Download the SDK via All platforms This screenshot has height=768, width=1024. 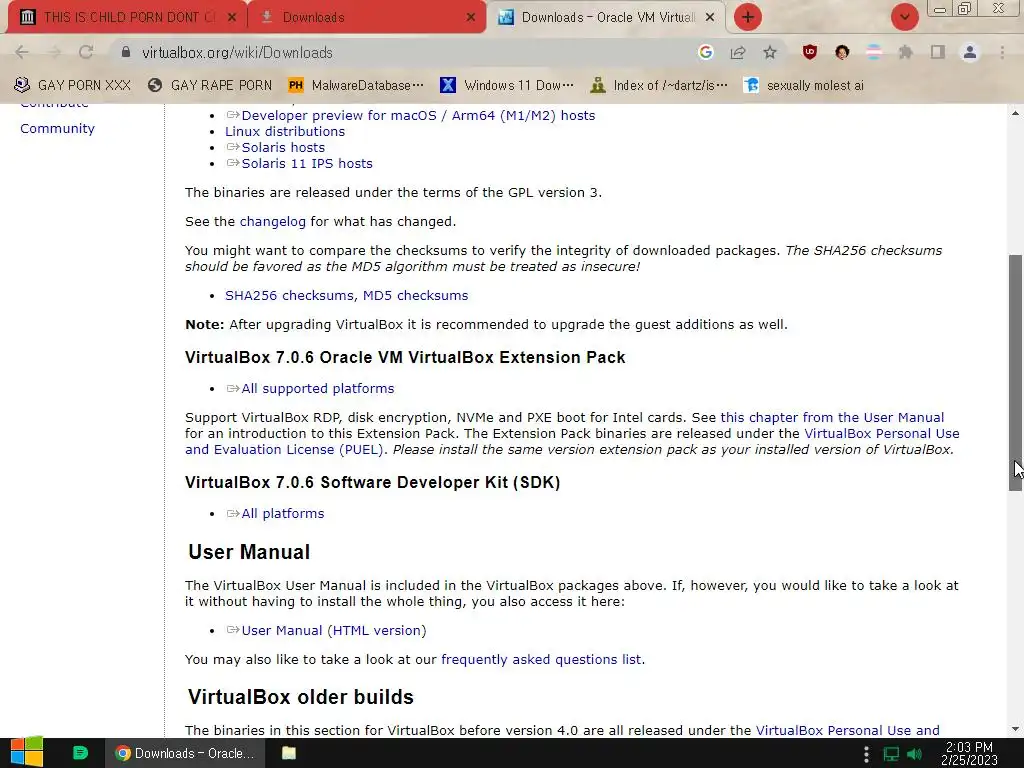point(282,513)
